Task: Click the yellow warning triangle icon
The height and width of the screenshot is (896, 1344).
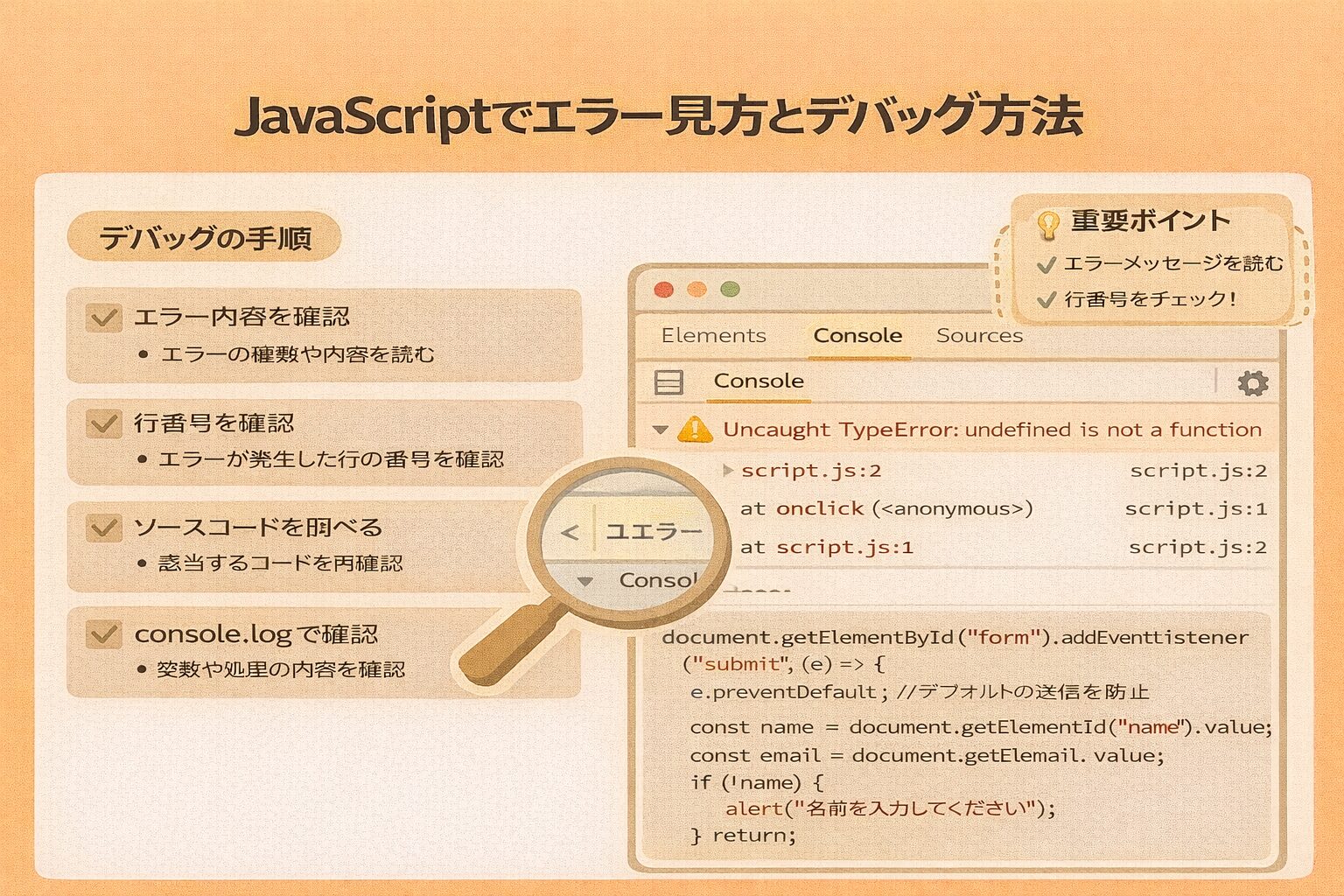Action: tap(695, 429)
